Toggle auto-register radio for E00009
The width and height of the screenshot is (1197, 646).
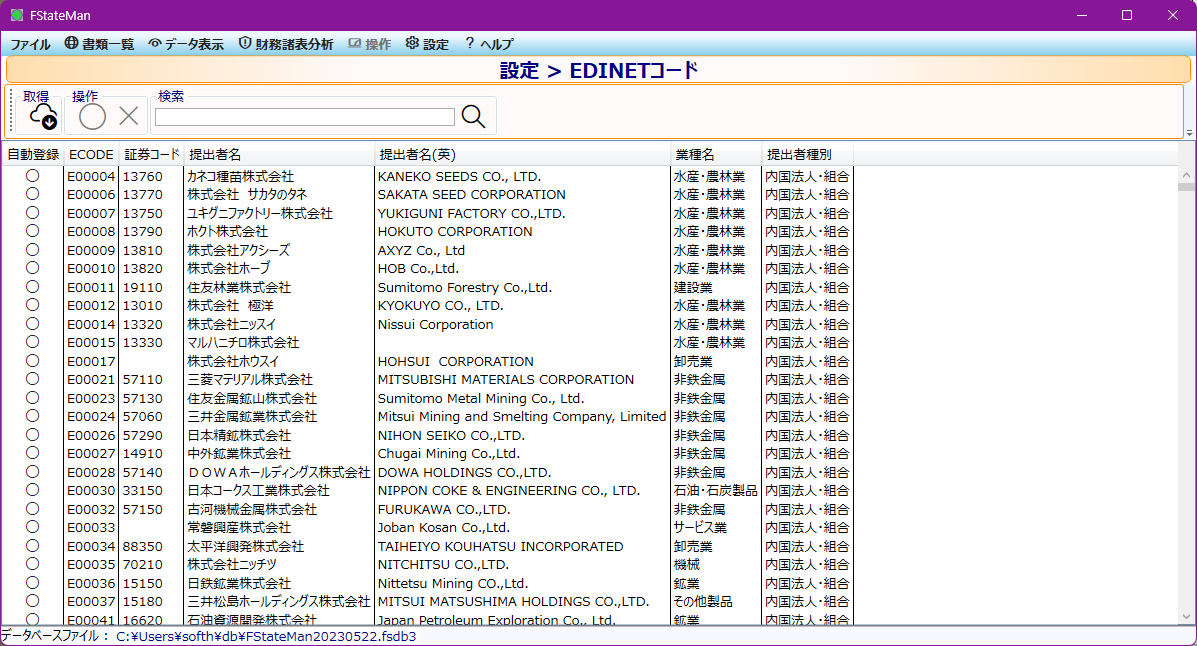pos(32,250)
